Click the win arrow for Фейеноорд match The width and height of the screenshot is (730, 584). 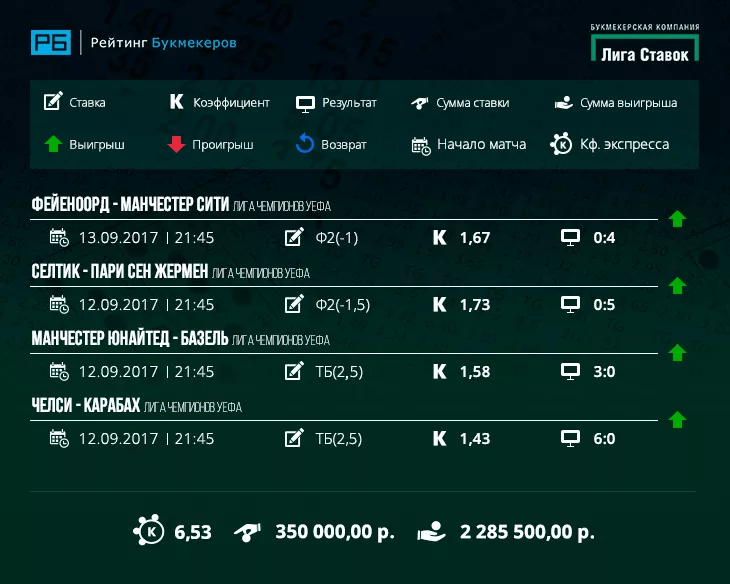(x=677, y=218)
